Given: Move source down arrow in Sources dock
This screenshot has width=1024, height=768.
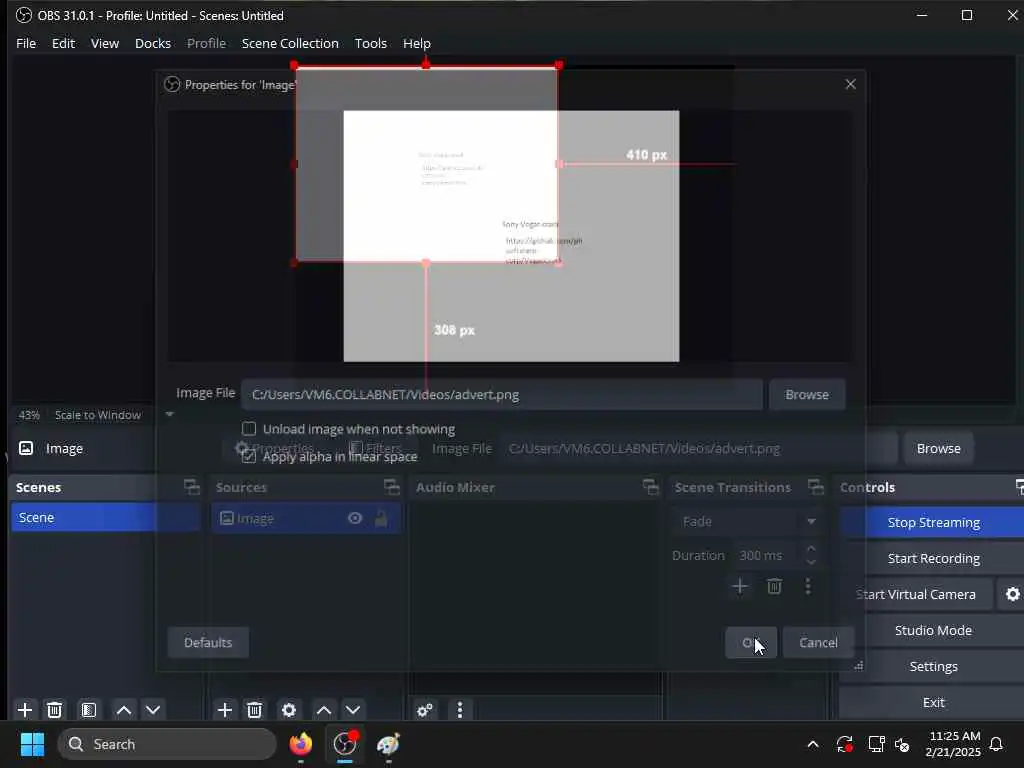Looking at the screenshot, I should [353, 709].
